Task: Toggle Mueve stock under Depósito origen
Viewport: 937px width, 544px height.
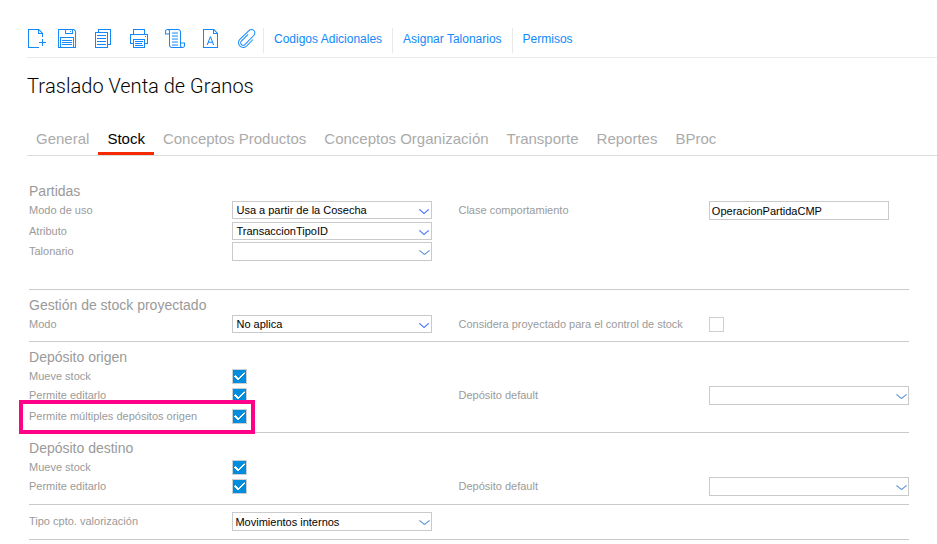Action: click(239, 376)
